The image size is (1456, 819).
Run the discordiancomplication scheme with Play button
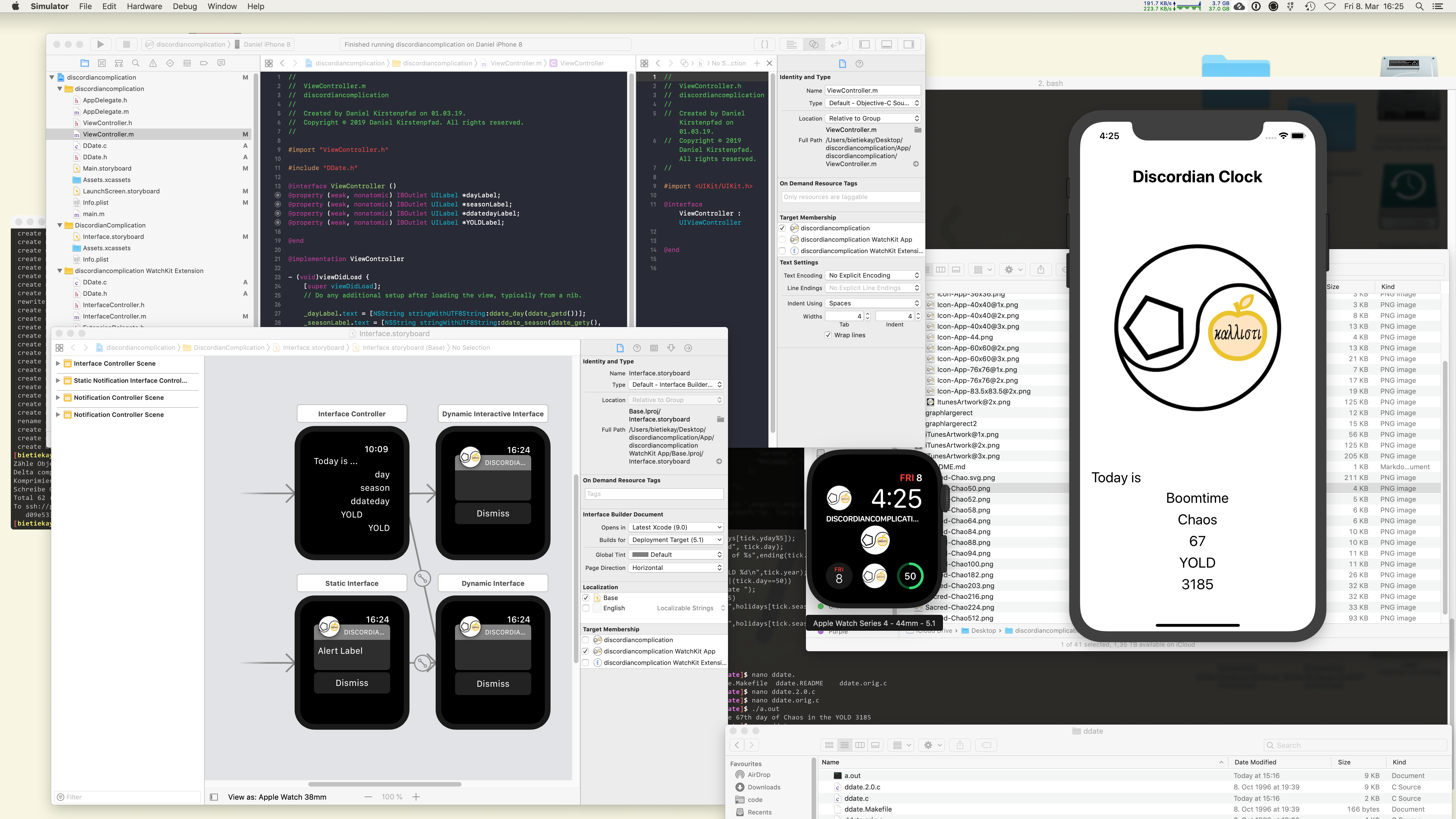101,44
